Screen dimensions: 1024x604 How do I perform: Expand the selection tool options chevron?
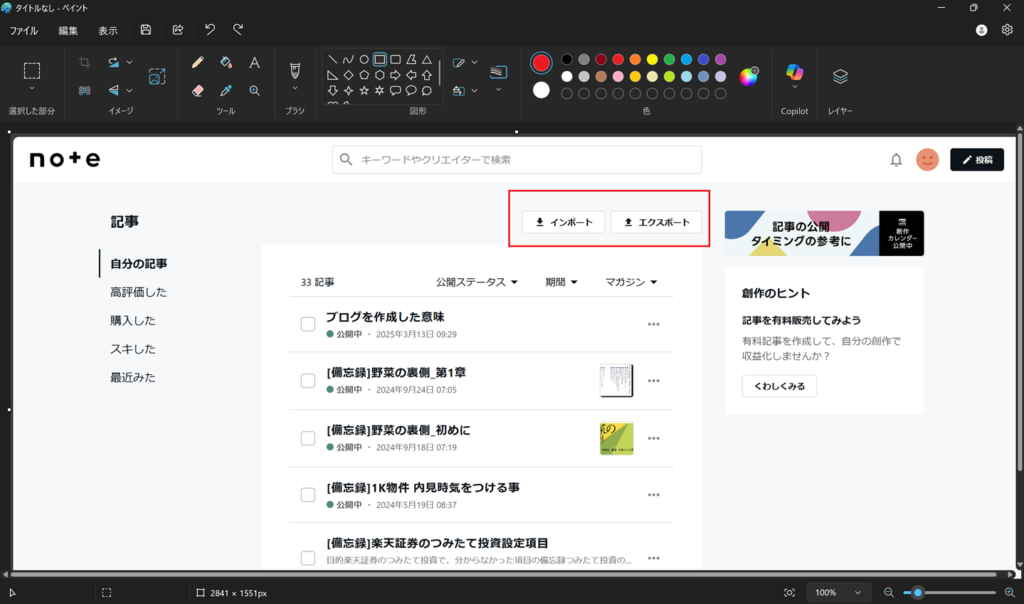pos(32,89)
